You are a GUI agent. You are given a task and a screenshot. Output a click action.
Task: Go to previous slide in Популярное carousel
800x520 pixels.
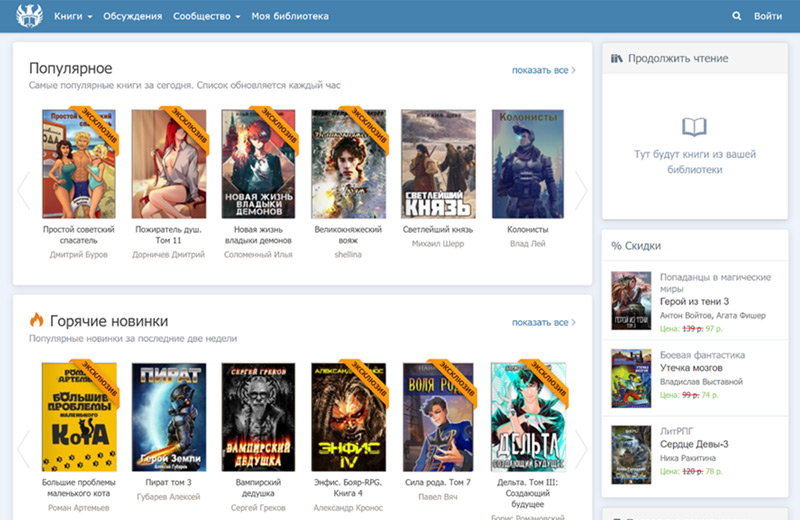(23, 190)
